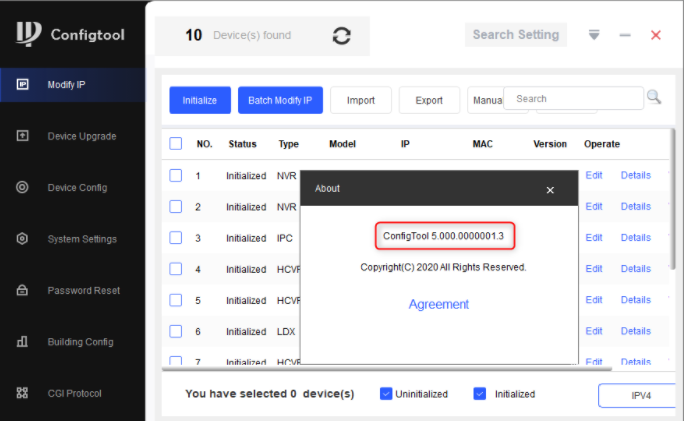The height and width of the screenshot is (421, 684).
Task: Click Edit for device row 1
Action: point(594,175)
